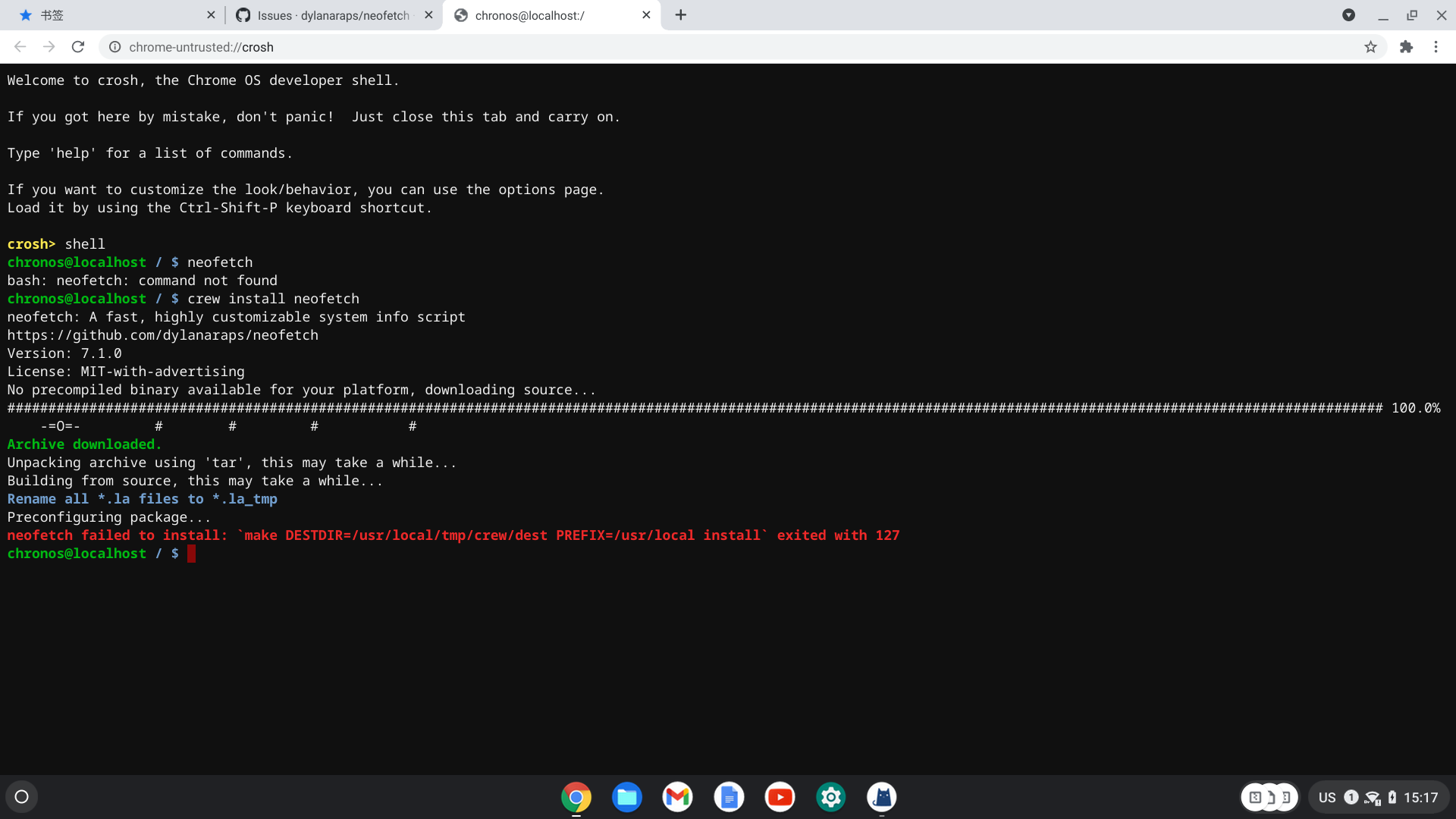Click the 'crosh> shell' command line
This screenshot has width=1456, height=819.
click(x=56, y=244)
